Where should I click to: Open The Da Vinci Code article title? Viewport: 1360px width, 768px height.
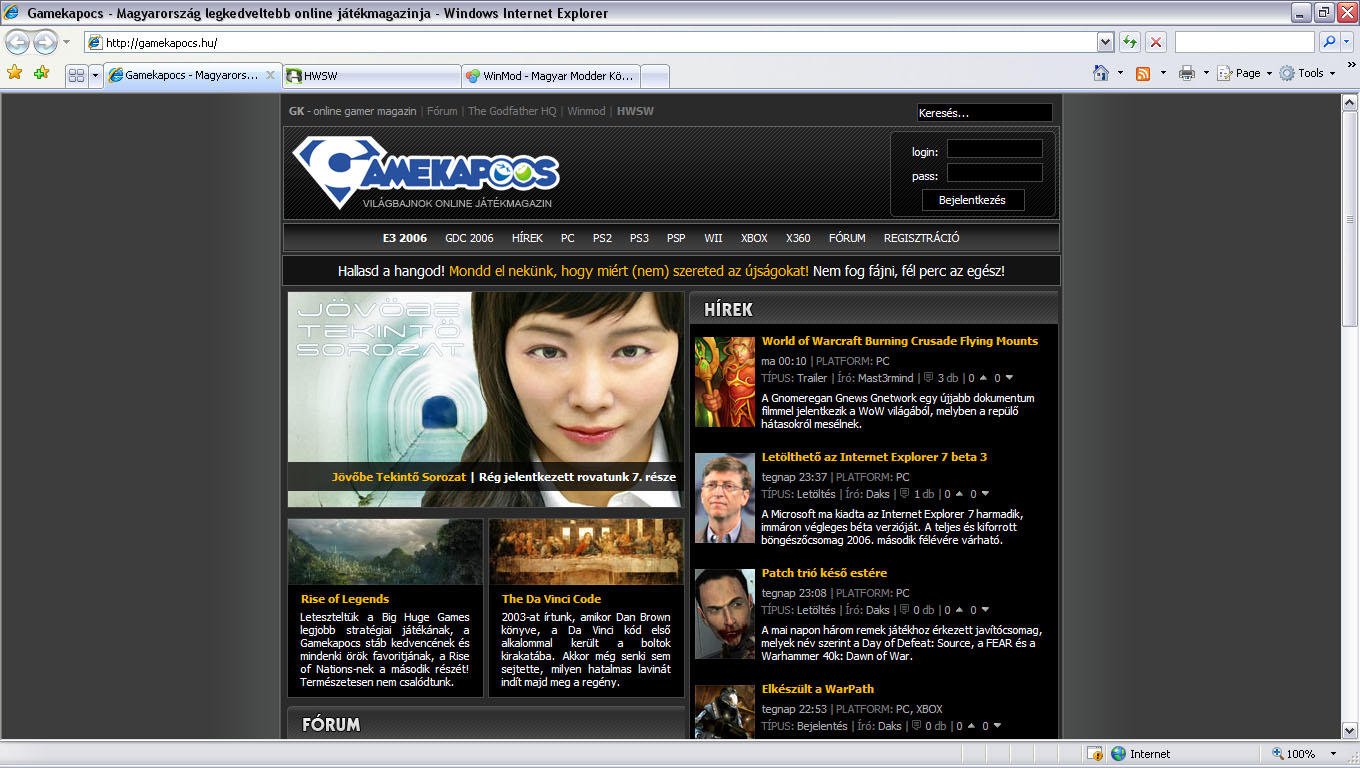(x=551, y=599)
